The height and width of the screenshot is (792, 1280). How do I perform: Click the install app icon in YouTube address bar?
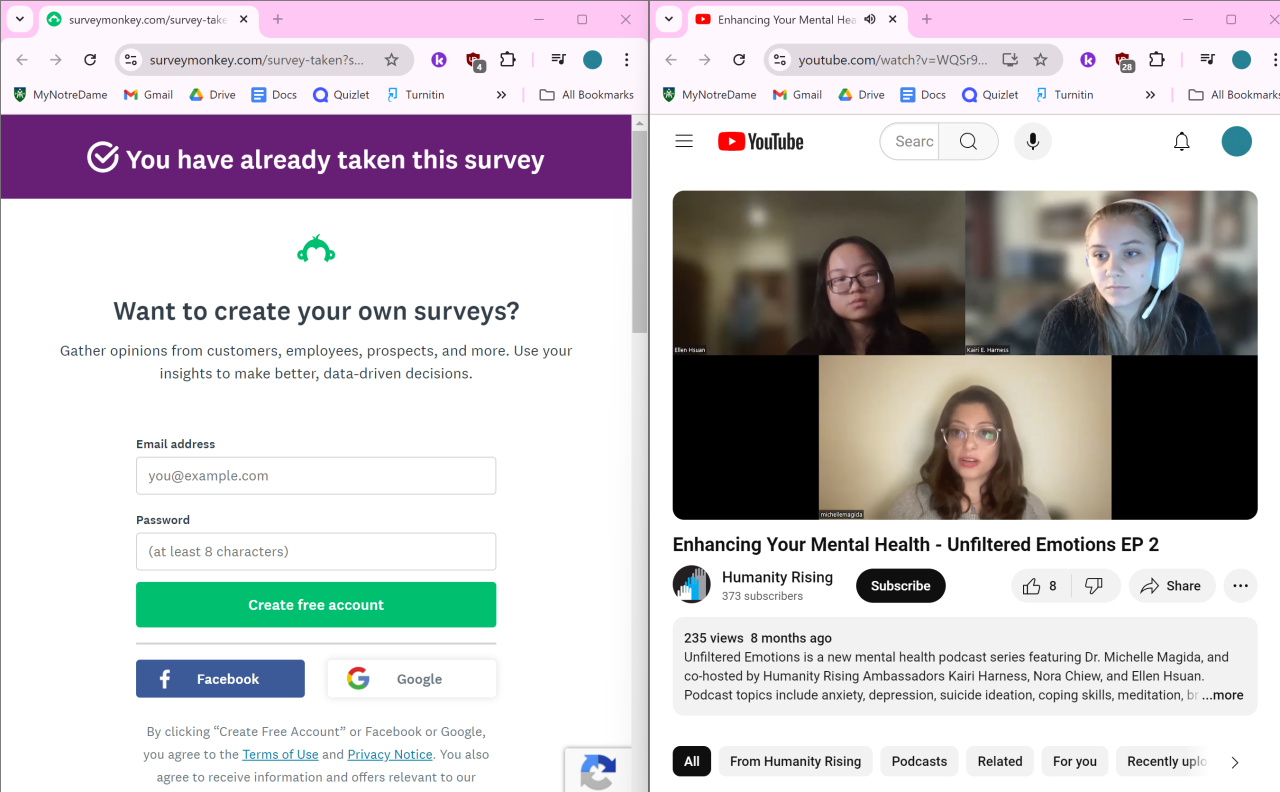pyautogui.click(x=1010, y=60)
